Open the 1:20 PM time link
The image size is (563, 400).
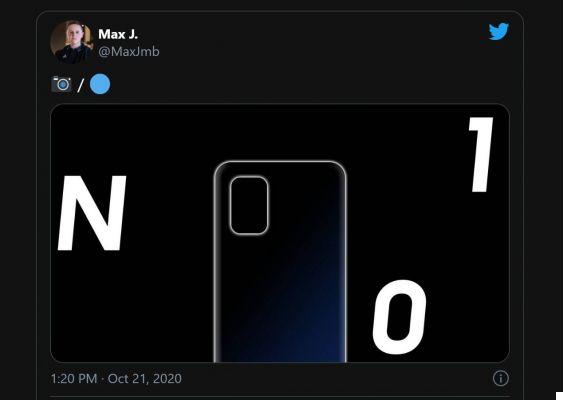(74, 378)
